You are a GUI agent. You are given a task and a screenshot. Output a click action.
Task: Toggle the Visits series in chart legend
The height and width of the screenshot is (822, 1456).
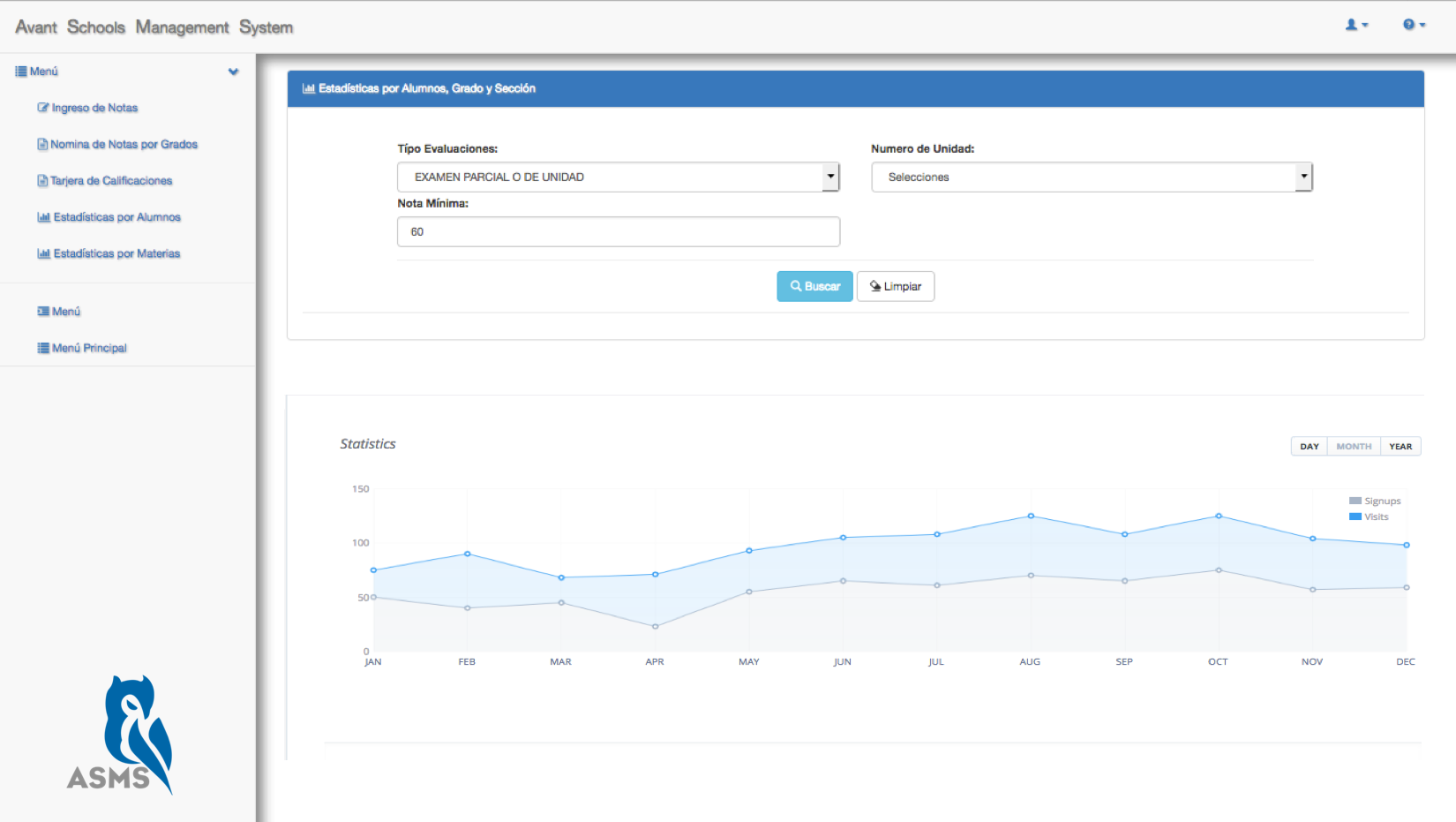pos(1369,517)
